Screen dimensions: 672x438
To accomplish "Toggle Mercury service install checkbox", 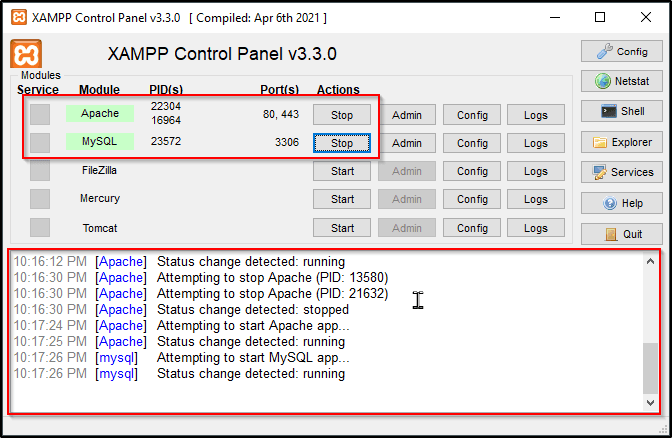I will (x=40, y=199).
